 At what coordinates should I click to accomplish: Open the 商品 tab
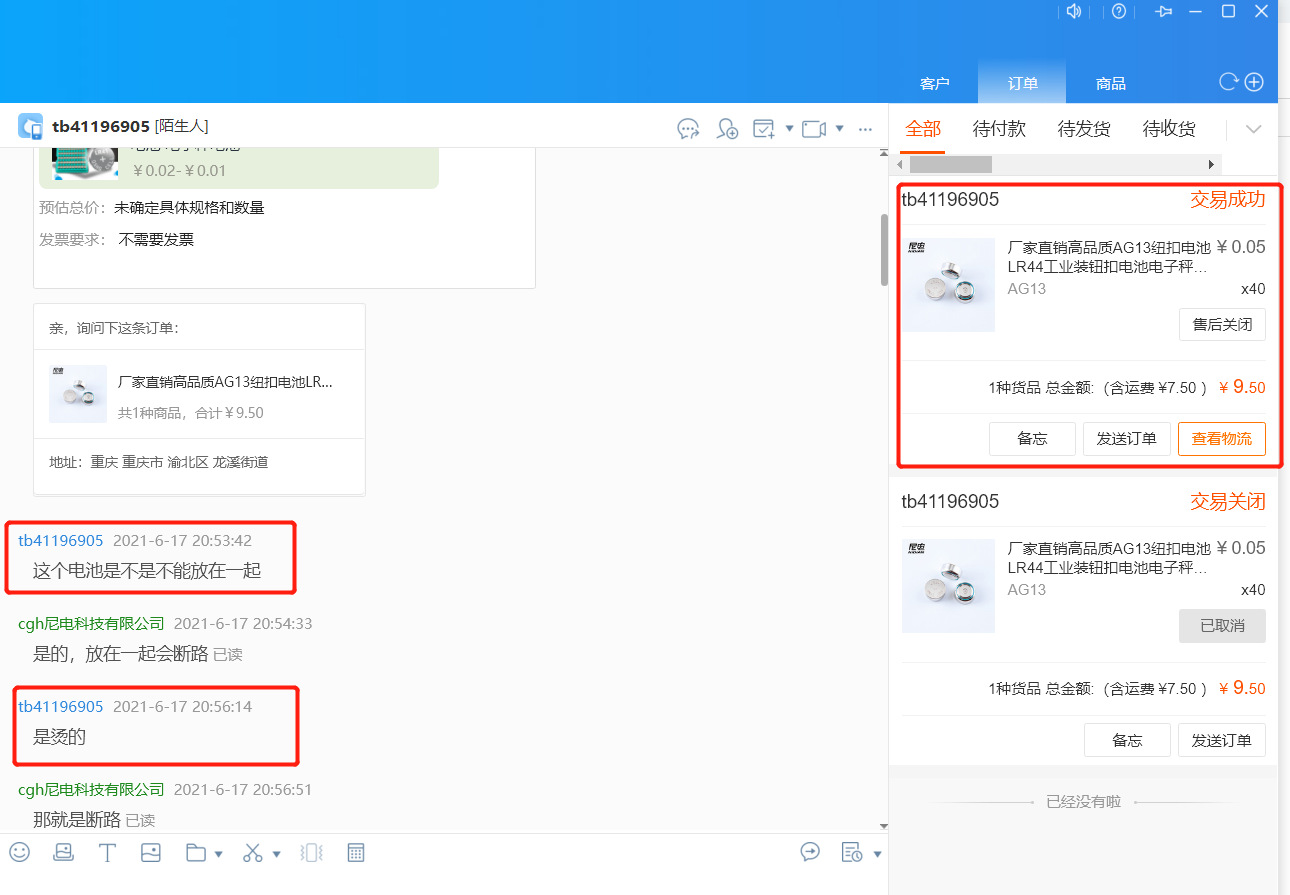[1110, 84]
